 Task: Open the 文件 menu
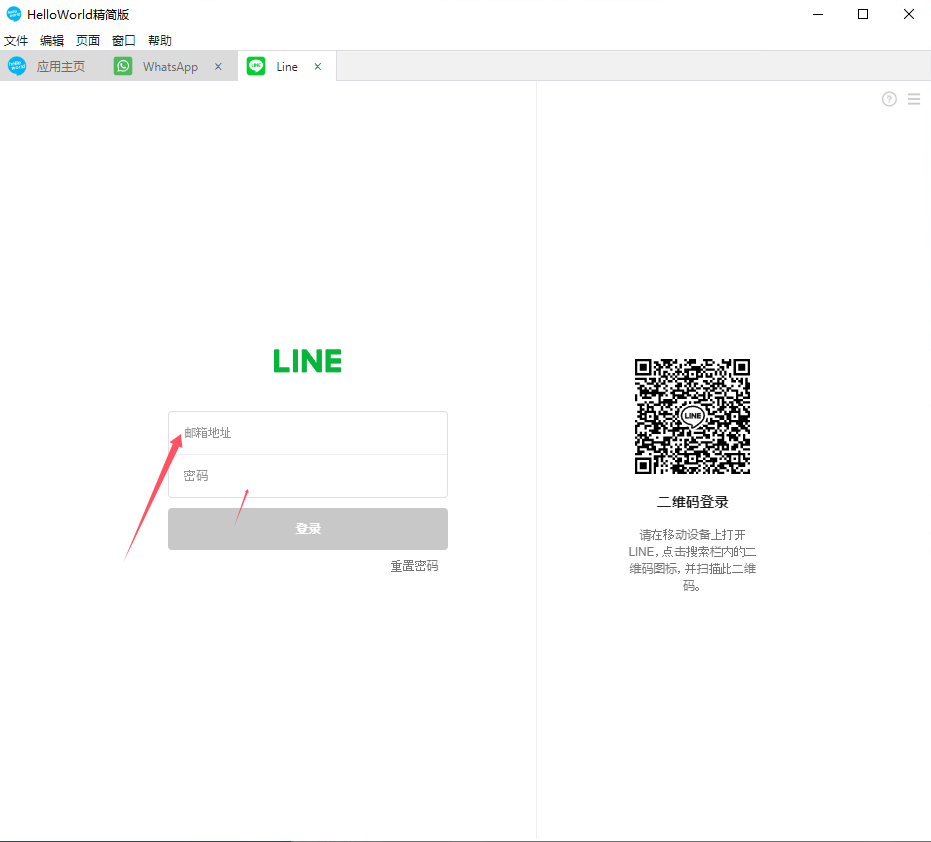[x=16, y=40]
